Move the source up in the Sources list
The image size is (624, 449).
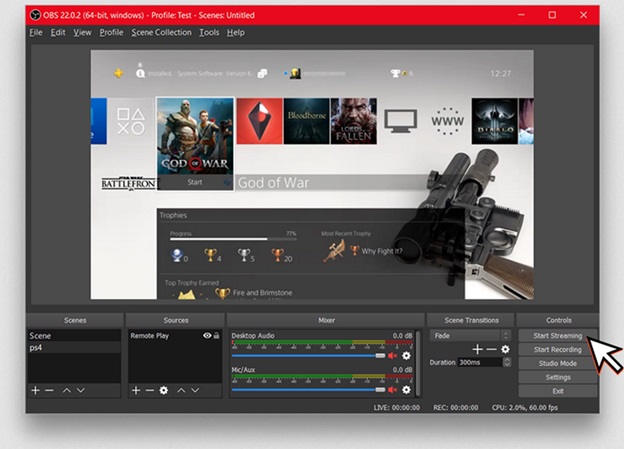point(181,390)
